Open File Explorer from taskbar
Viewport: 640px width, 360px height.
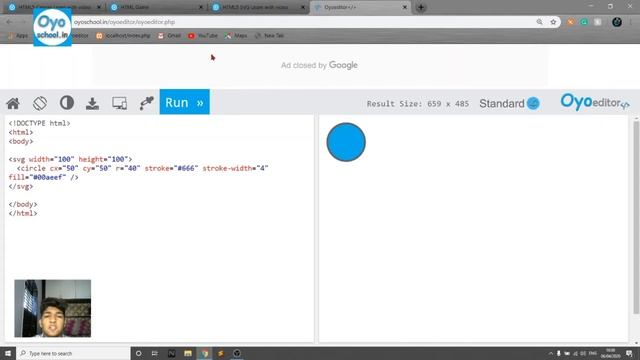188,353
